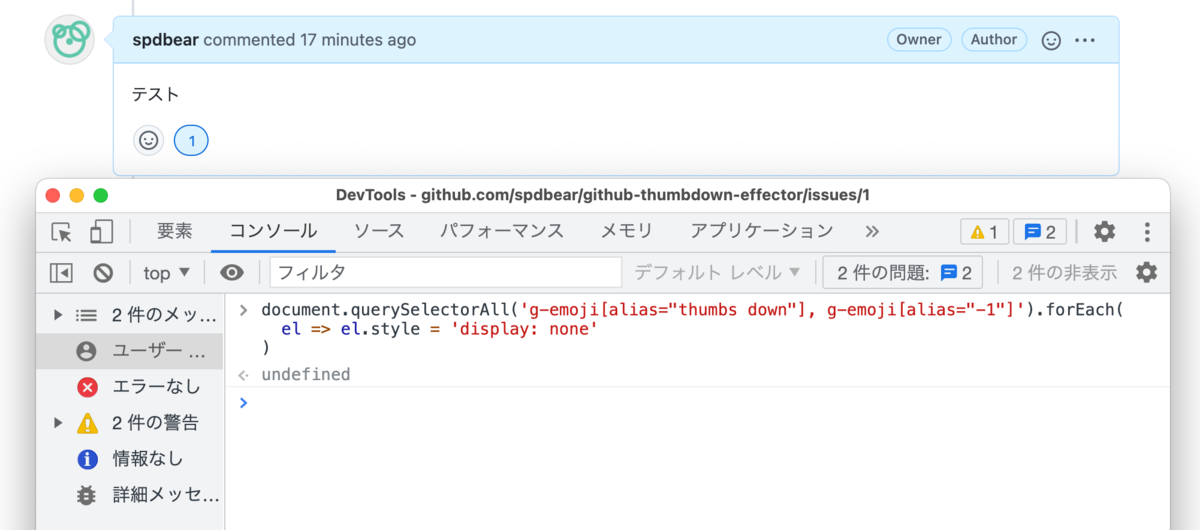
Task: Expand the 2 件のメッ… messages group
Action: [x=58, y=315]
